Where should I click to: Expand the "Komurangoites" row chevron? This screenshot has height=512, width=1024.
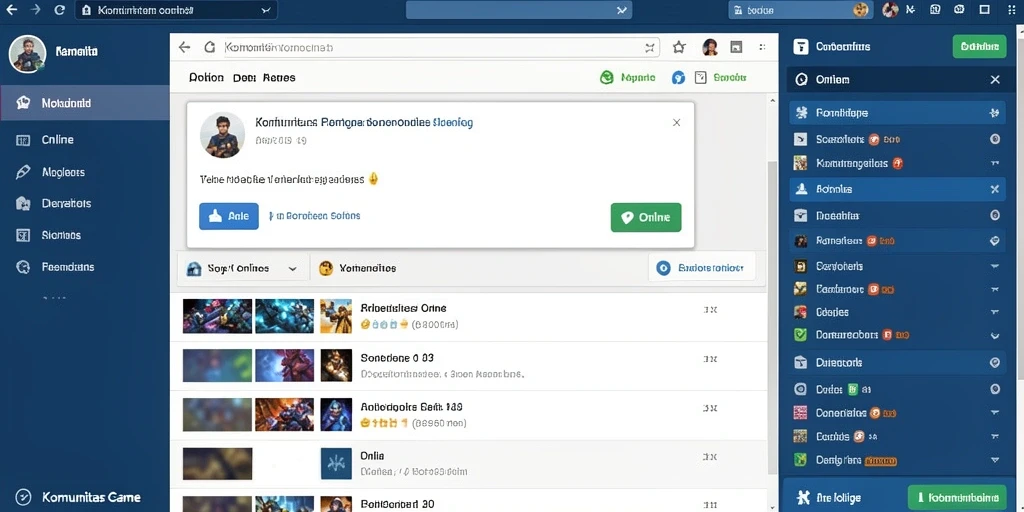point(995,163)
